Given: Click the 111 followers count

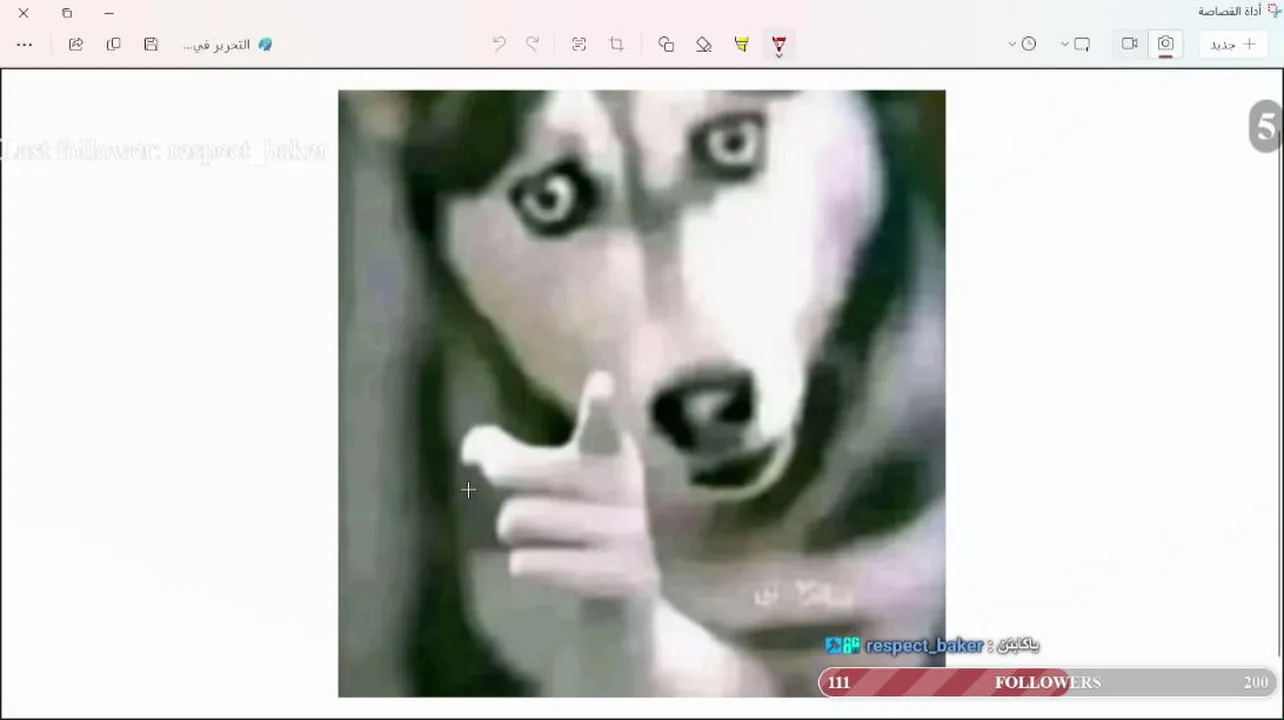Looking at the screenshot, I should point(839,682).
